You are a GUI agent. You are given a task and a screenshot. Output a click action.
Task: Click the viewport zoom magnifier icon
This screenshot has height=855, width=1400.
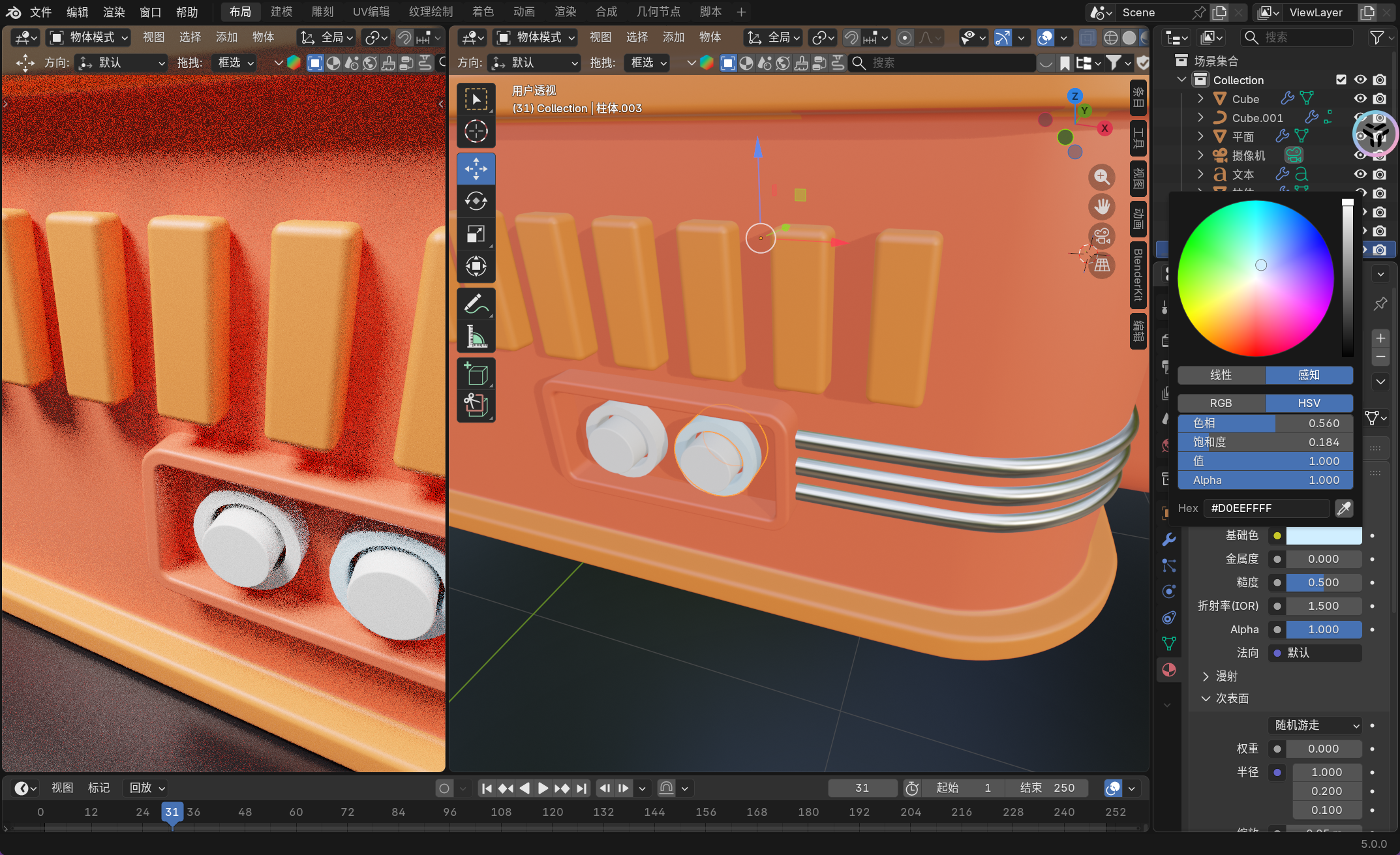point(1101,177)
